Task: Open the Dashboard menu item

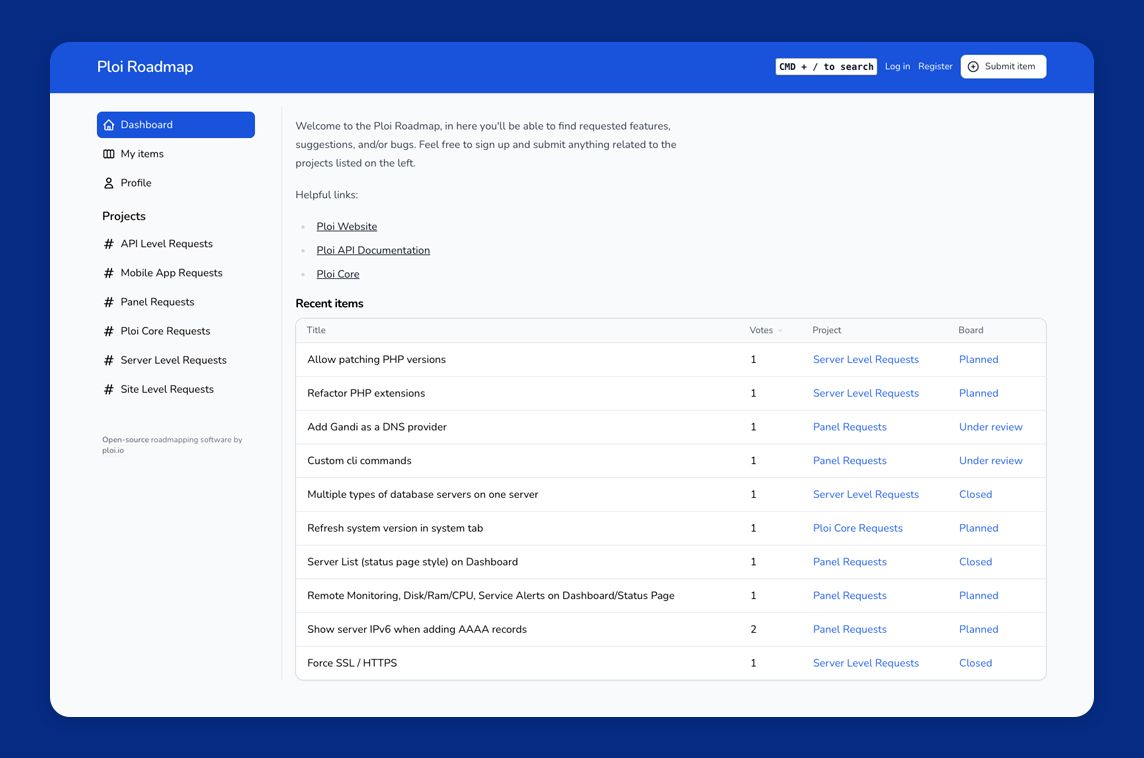Action: [176, 125]
